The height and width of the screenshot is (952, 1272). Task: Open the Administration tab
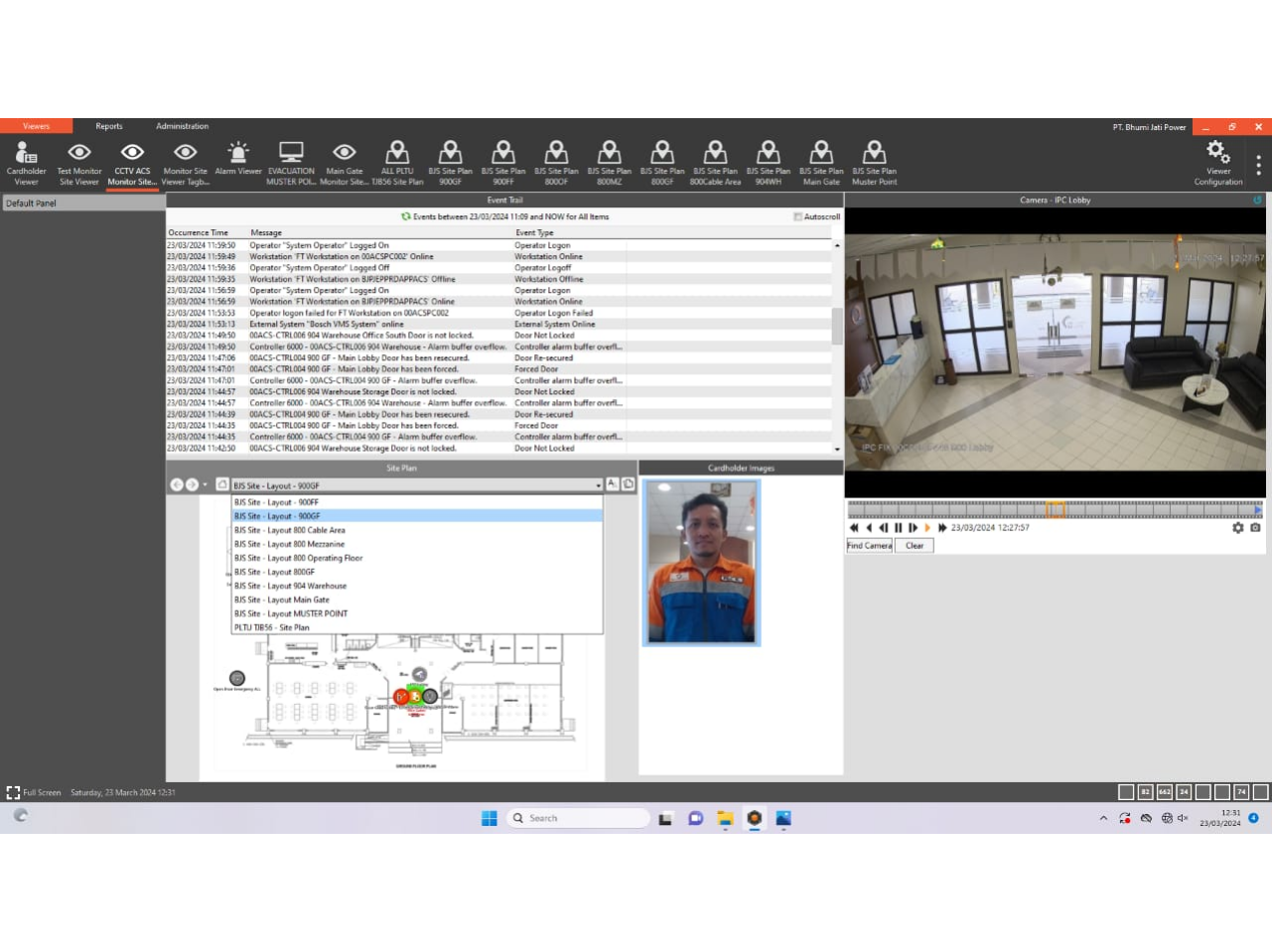point(182,126)
